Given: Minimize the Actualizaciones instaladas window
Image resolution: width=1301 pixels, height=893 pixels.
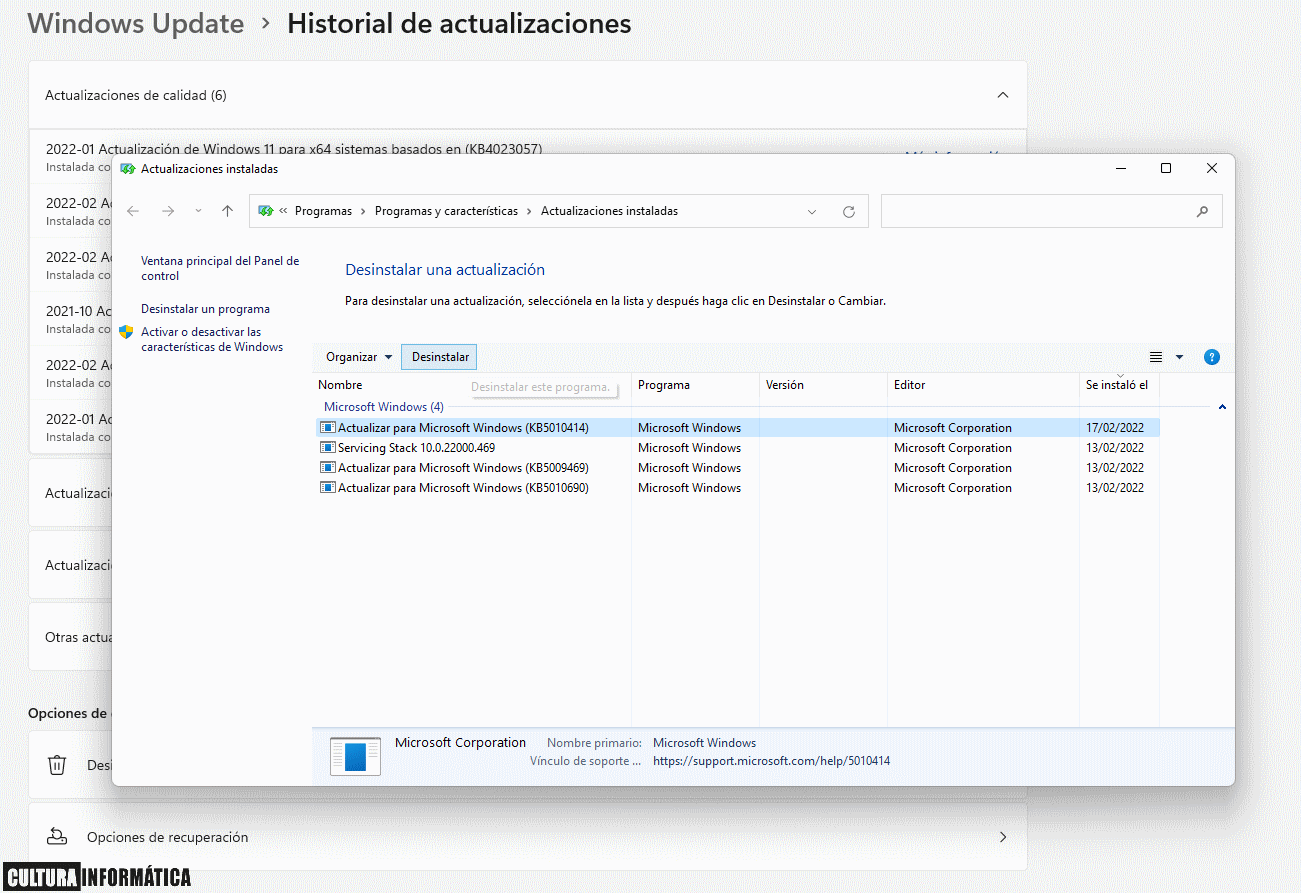Looking at the screenshot, I should (1120, 169).
